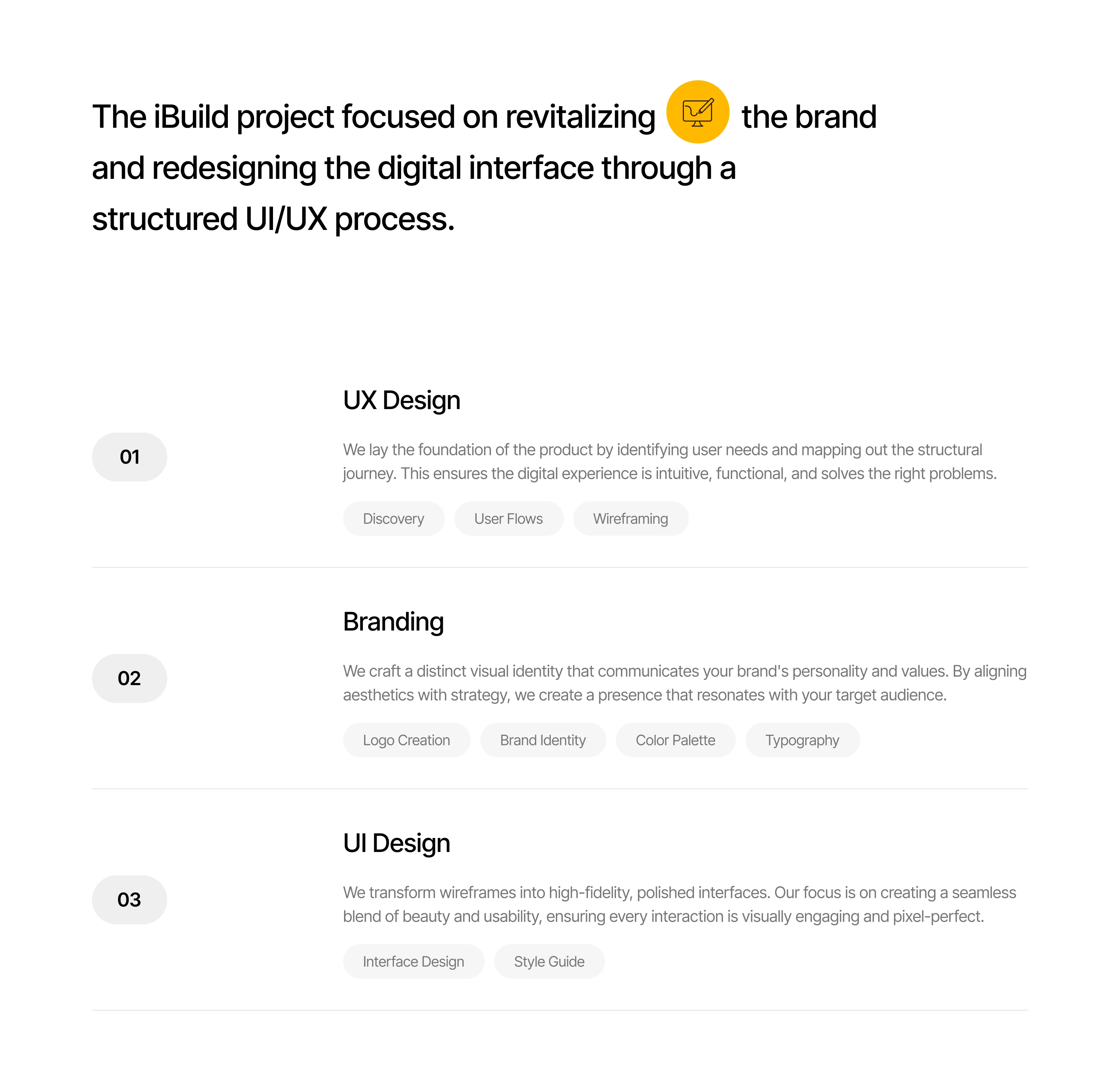Click the User Flows tag
Viewport: 1120px width, 1091px height.
point(509,519)
